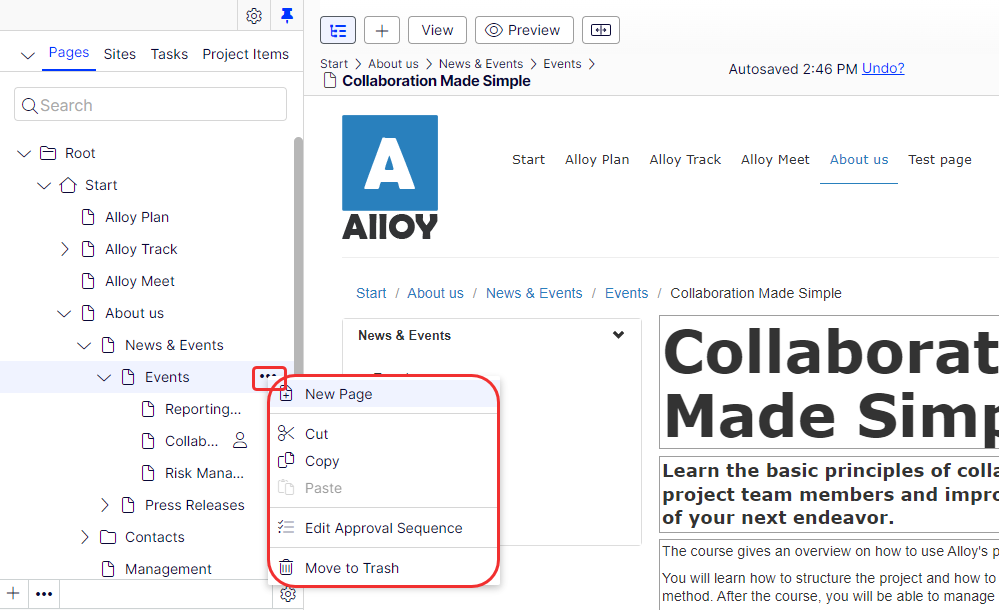Select the Cut option with scissors icon
This screenshot has height=610, width=999.
click(x=313, y=433)
